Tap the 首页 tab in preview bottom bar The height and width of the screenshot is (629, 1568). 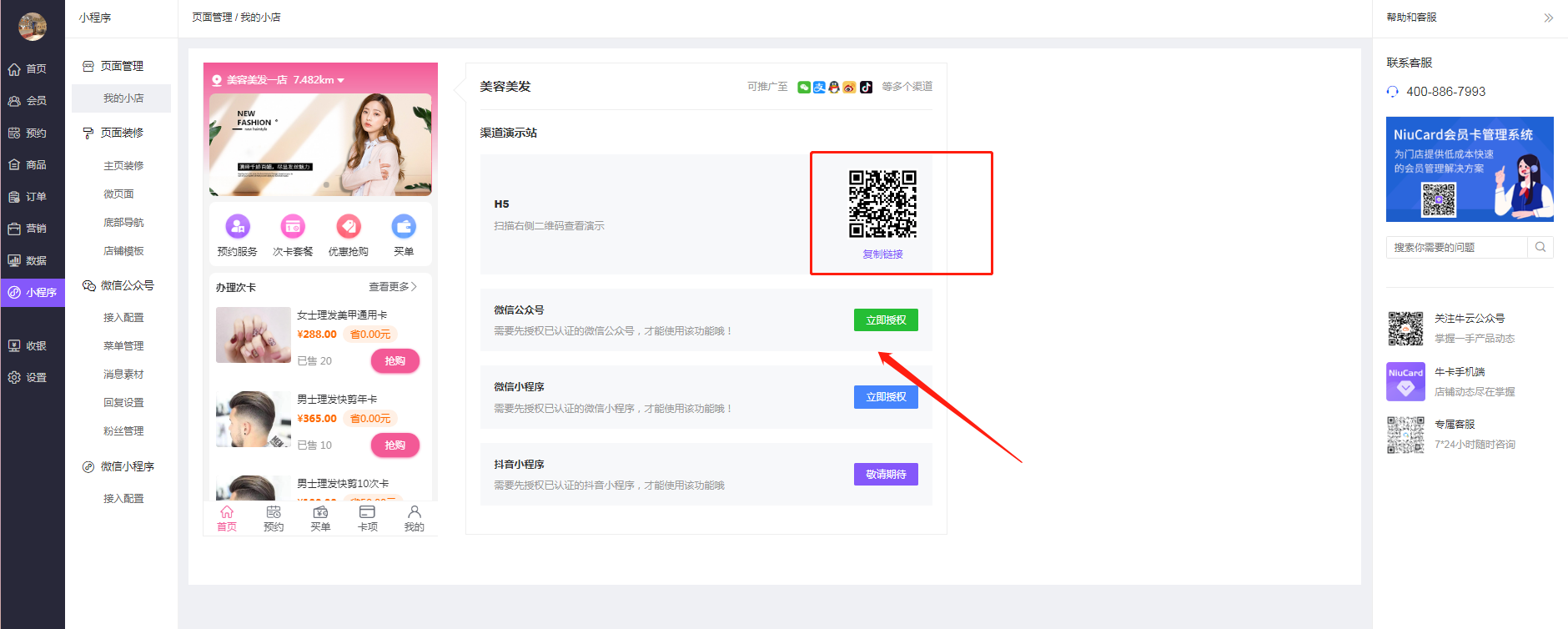click(227, 518)
